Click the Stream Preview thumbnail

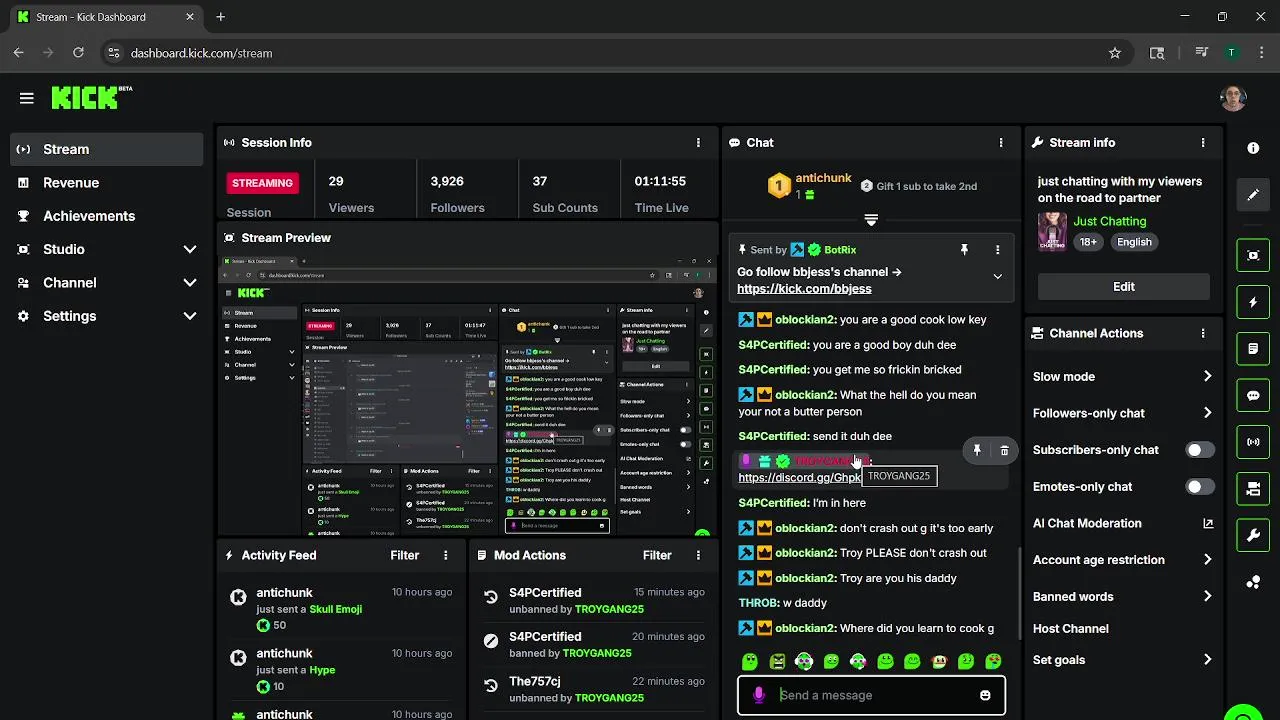[x=467, y=396]
